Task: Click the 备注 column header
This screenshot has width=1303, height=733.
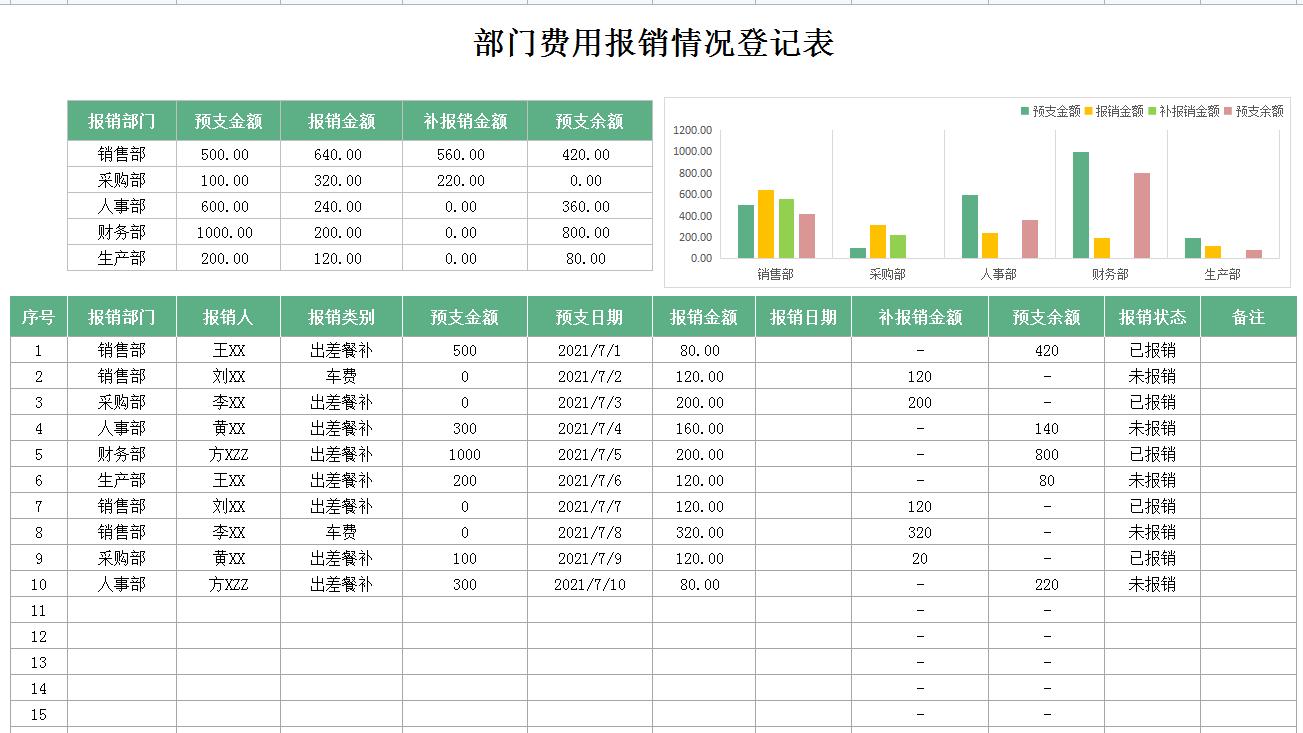Action: [x=1249, y=315]
